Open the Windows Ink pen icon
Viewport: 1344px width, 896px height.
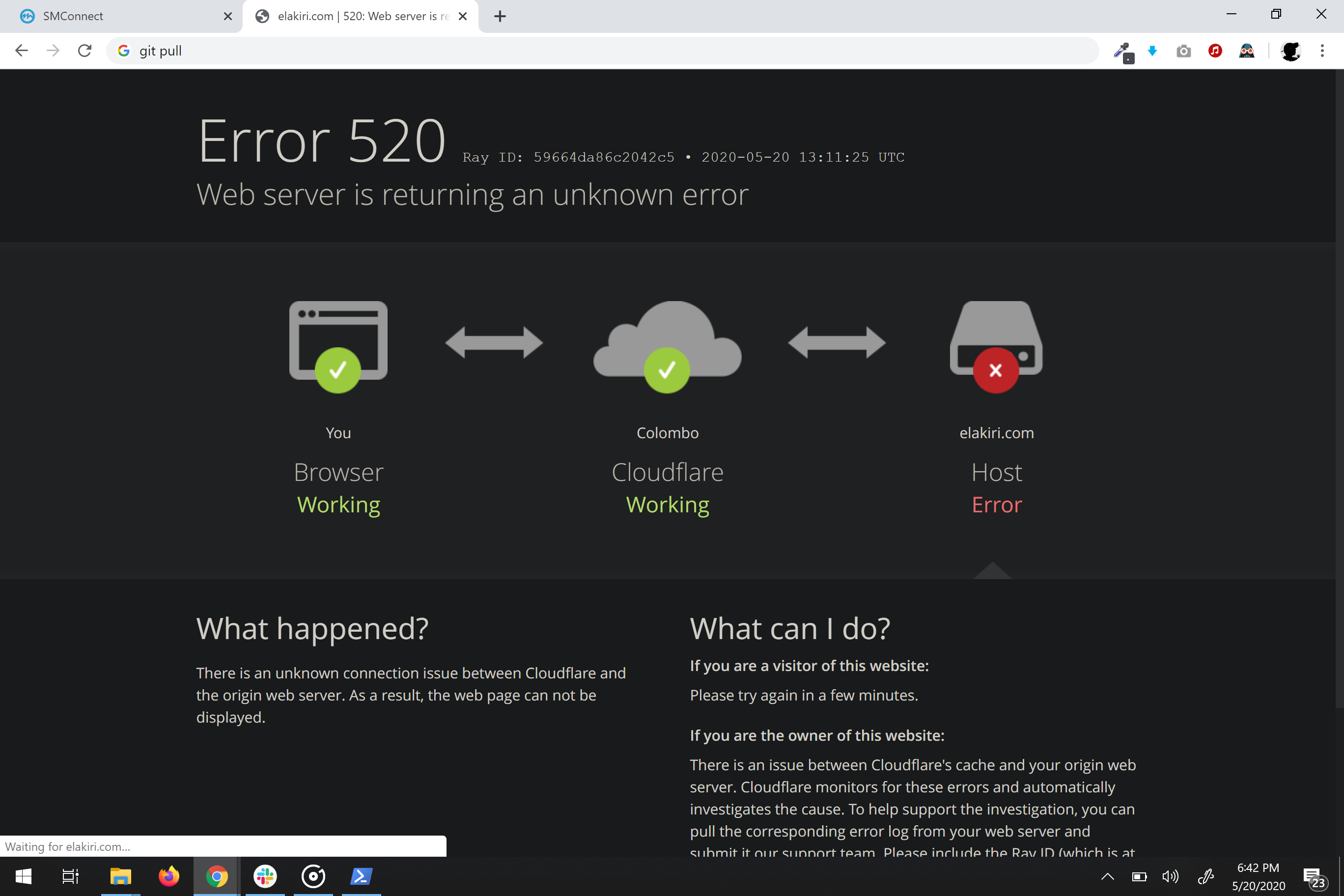[x=1205, y=876]
